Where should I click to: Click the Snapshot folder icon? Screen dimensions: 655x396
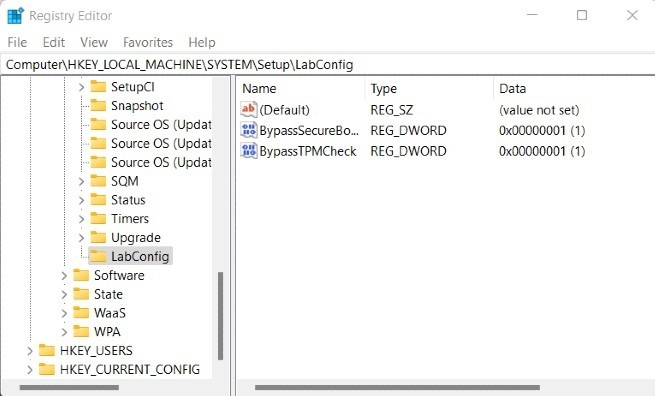point(98,105)
